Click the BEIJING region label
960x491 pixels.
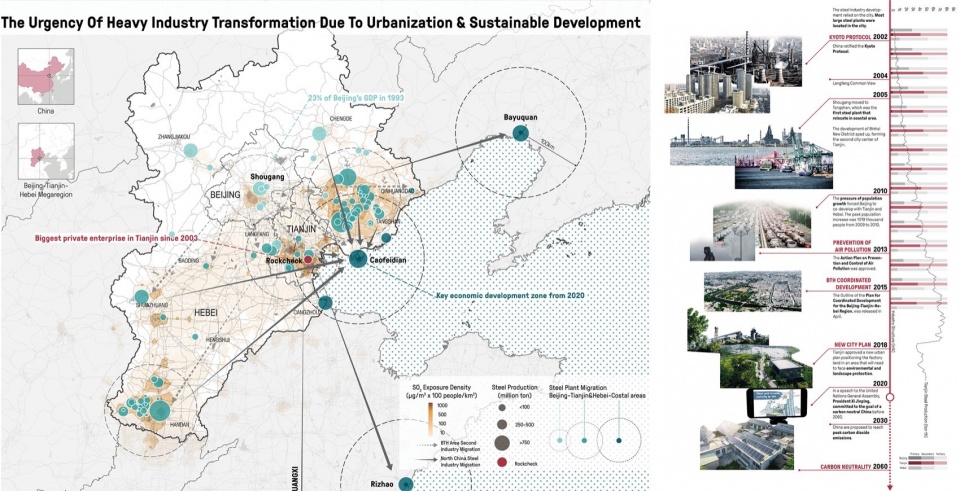225,195
